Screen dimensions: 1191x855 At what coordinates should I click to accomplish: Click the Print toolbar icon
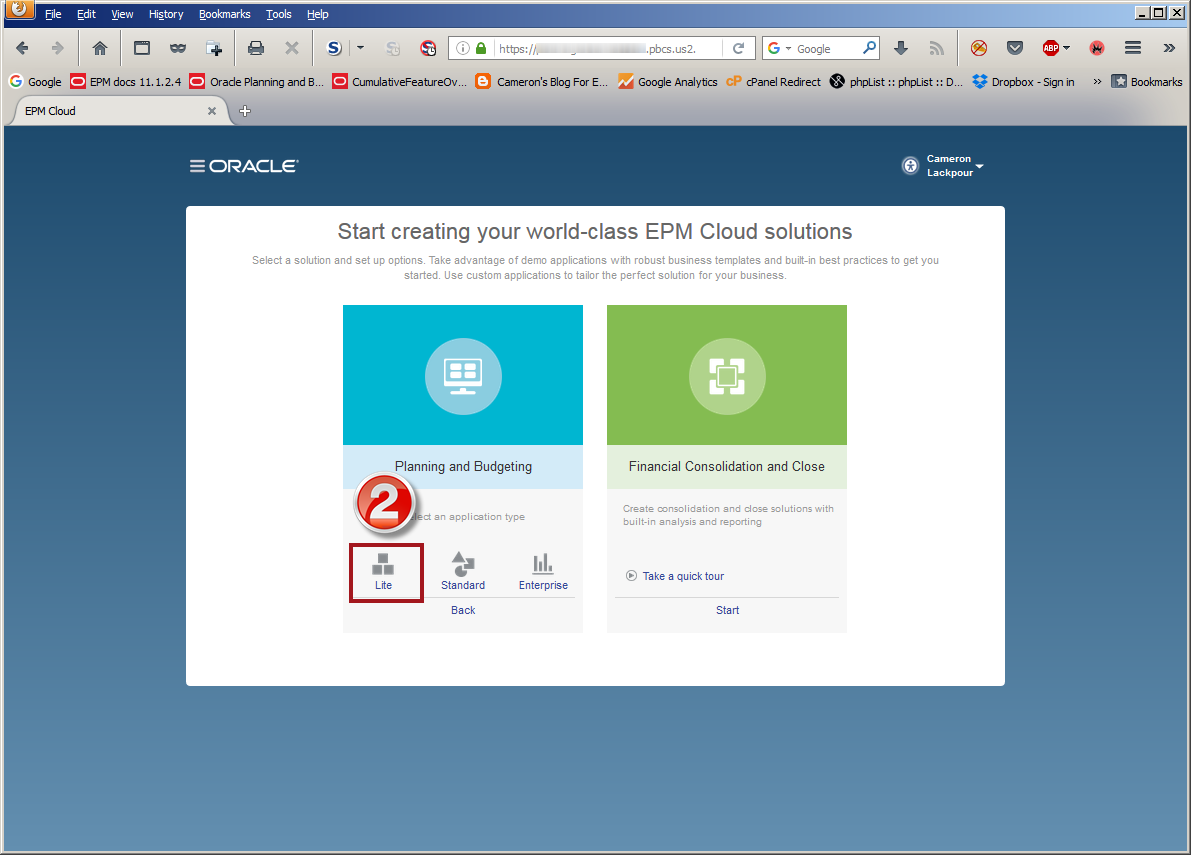point(256,48)
